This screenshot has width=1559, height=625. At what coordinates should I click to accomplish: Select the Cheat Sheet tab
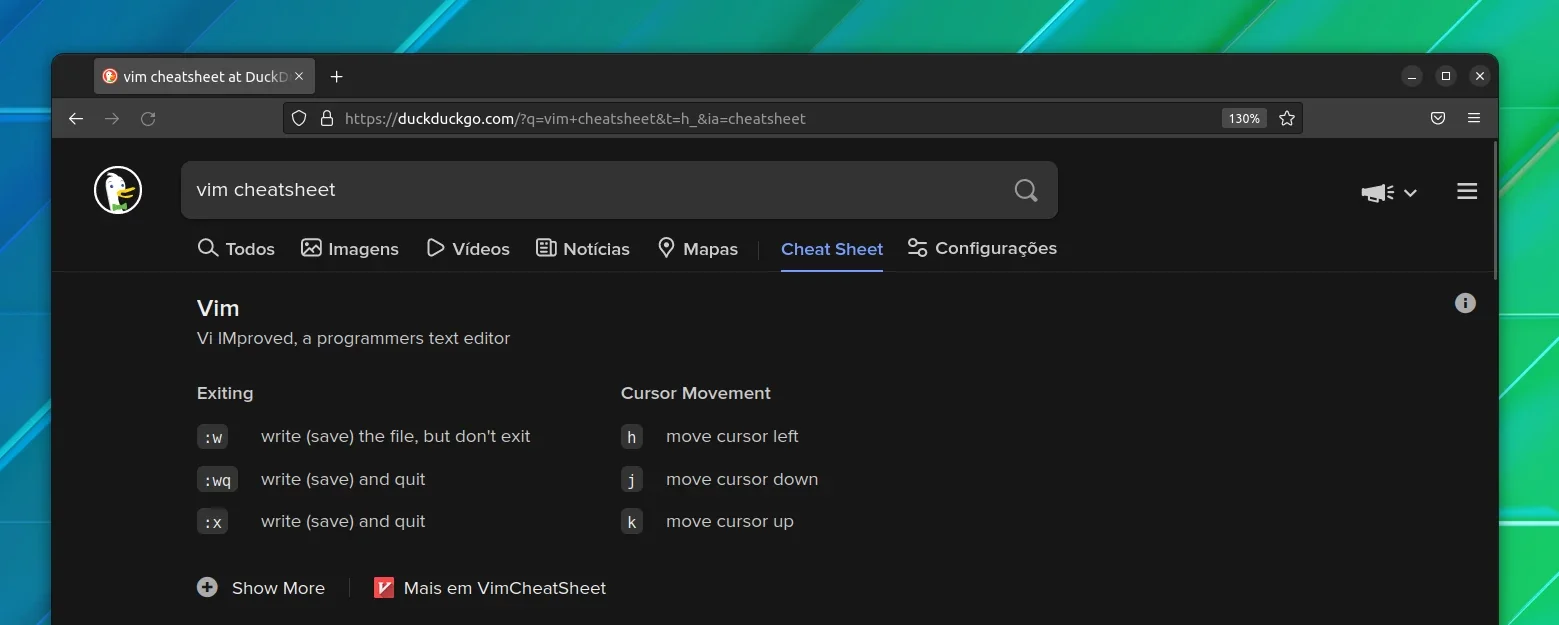(832, 249)
